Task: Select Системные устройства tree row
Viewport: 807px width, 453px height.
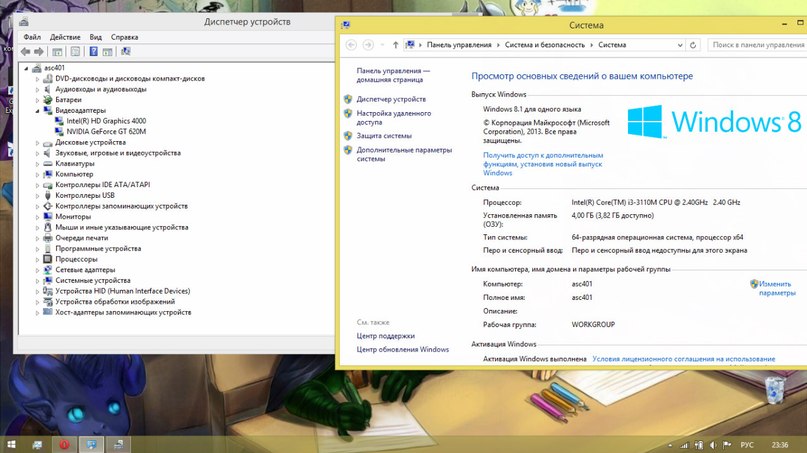Action: 93,281
